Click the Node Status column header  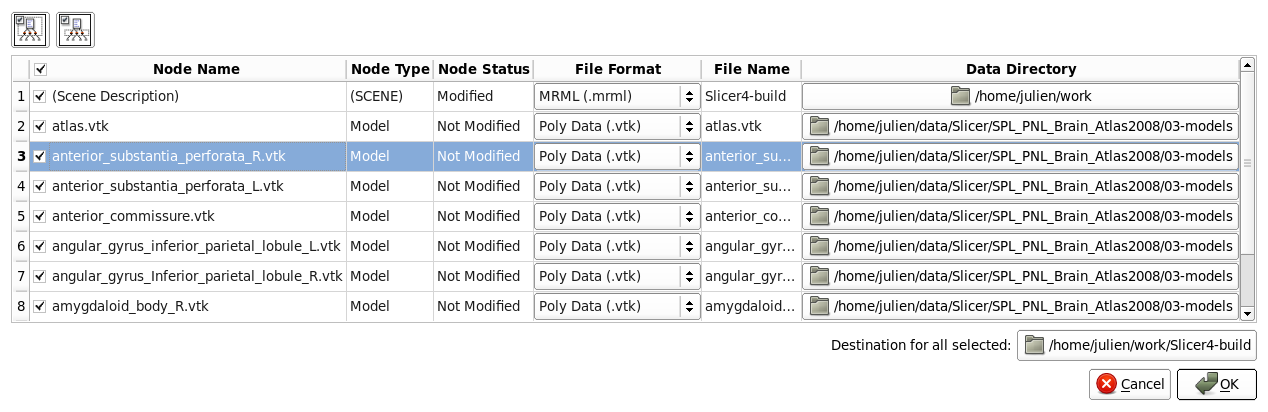[483, 69]
